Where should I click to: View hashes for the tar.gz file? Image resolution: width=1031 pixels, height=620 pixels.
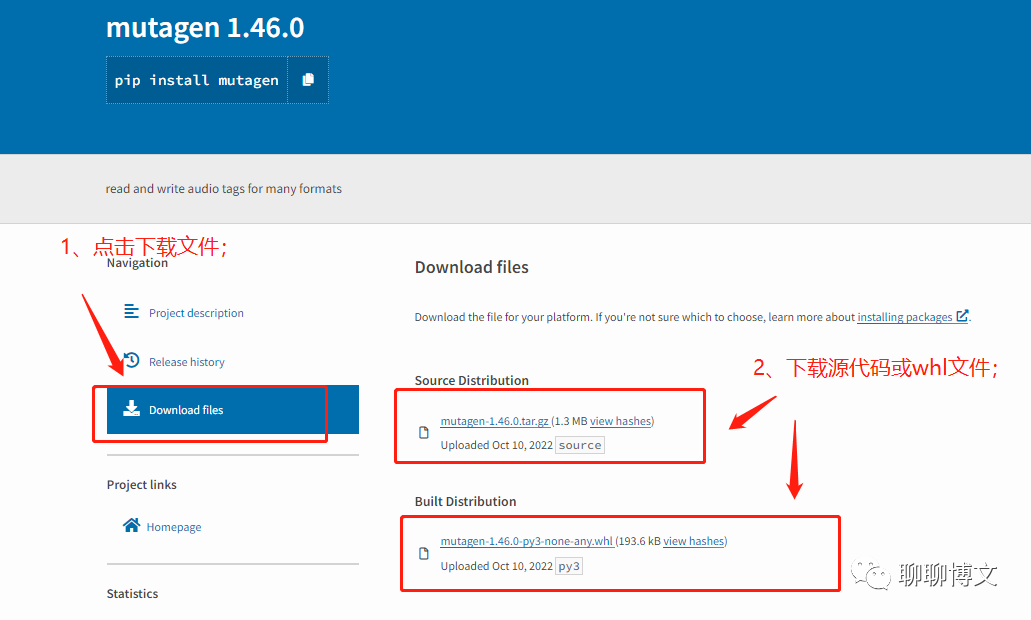(x=621, y=421)
